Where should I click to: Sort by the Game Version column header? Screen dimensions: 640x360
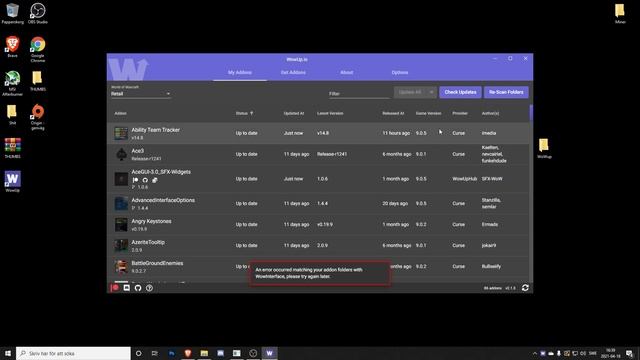tap(429, 113)
